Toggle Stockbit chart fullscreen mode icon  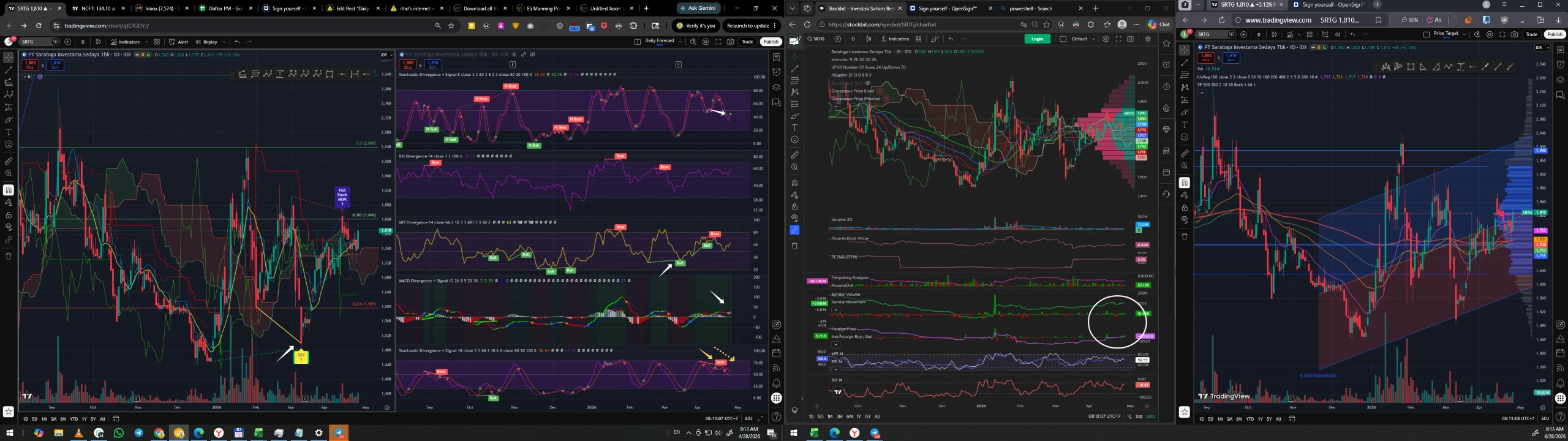tap(1118, 39)
